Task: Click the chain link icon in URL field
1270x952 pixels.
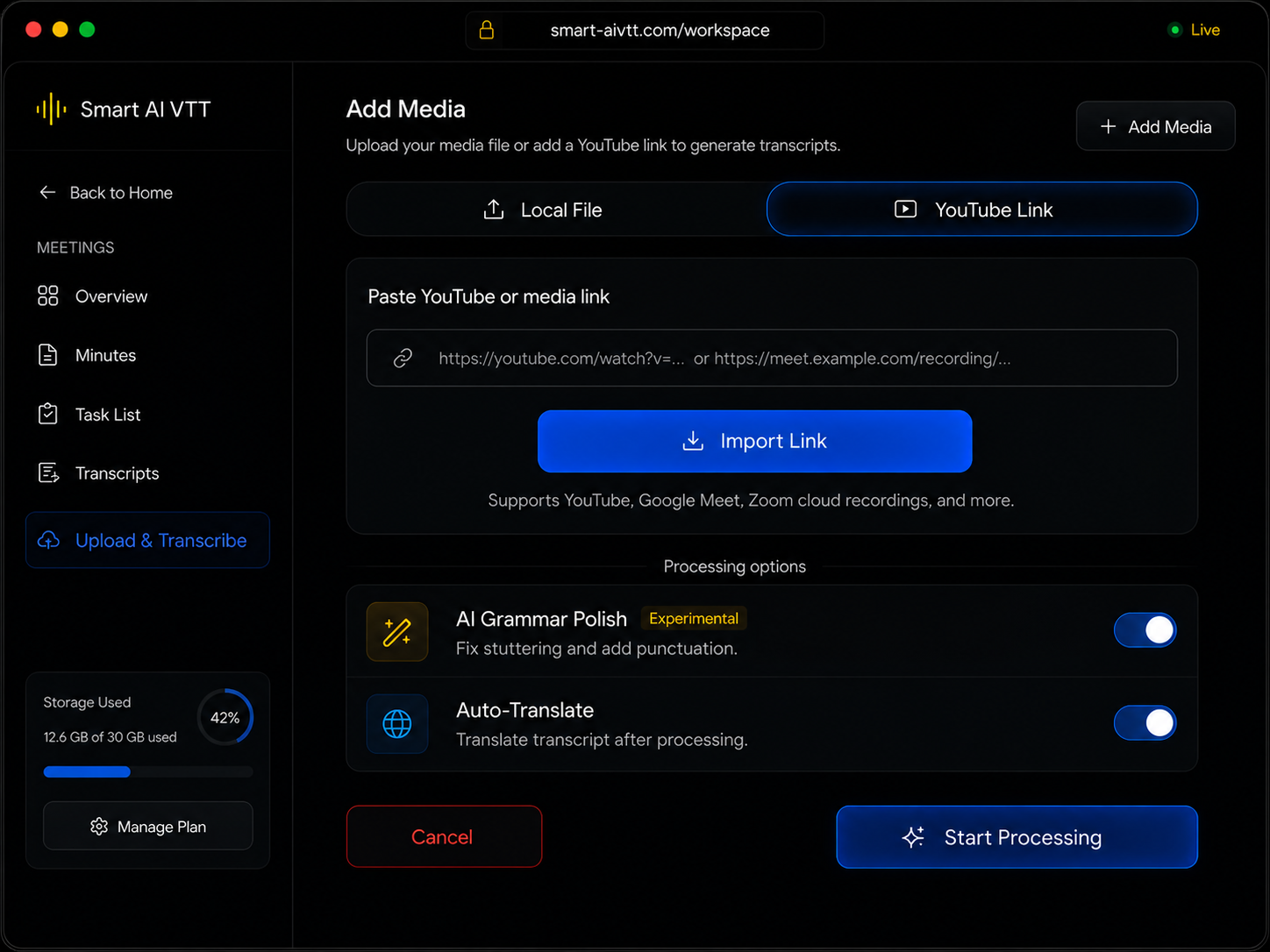Action: [x=403, y=358]
